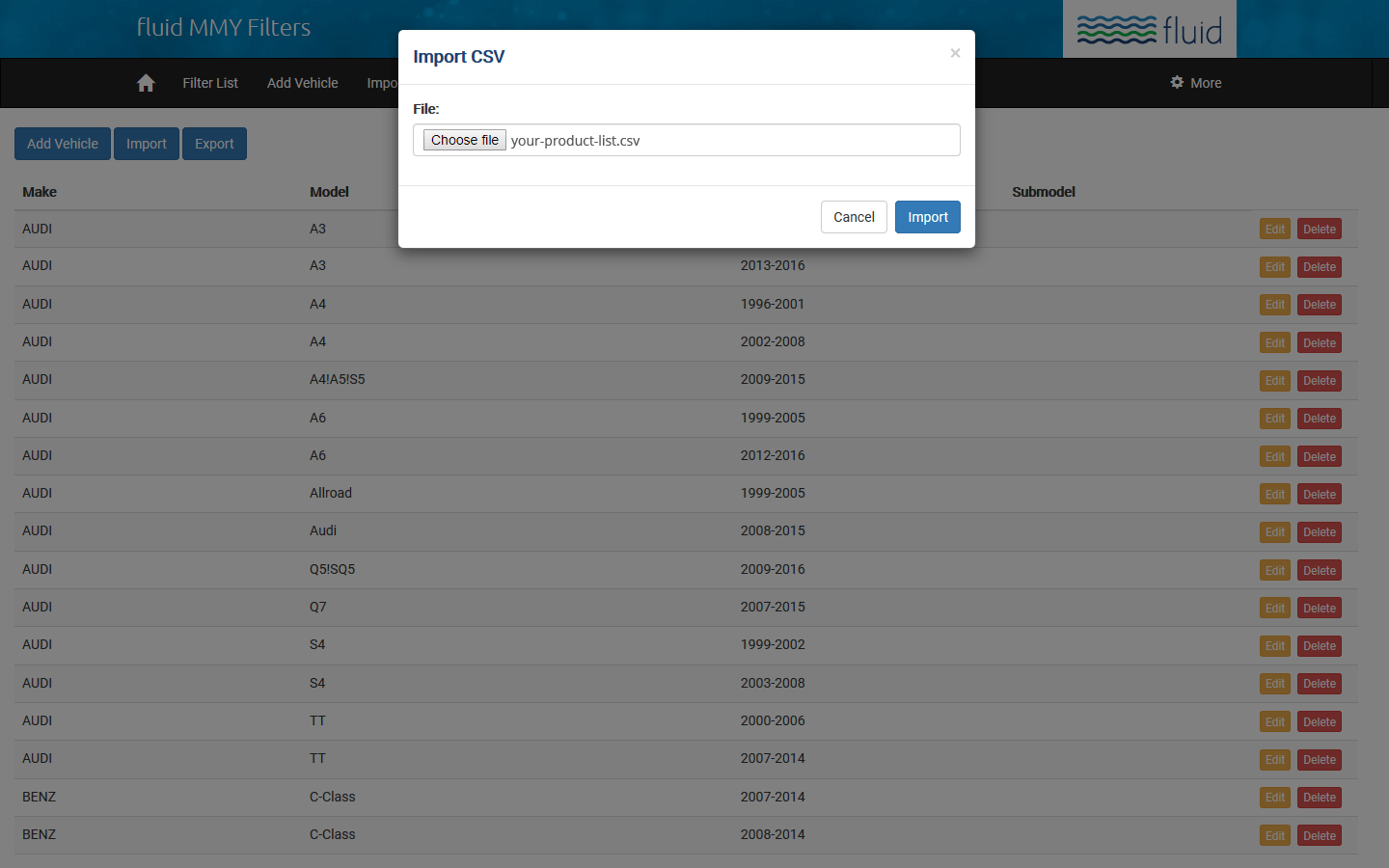Image resolution: width=1389 pixels, height=868 pixels.
Task: Delete the AUDI A4!A5!S5 row
Action: 1319,381
